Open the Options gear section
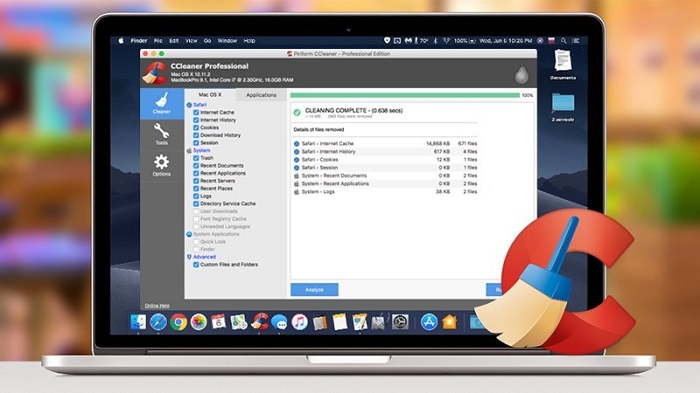Image resolution: width=700 pixels, height=393 pixels. pyautogui.click(x=162, y=165)
